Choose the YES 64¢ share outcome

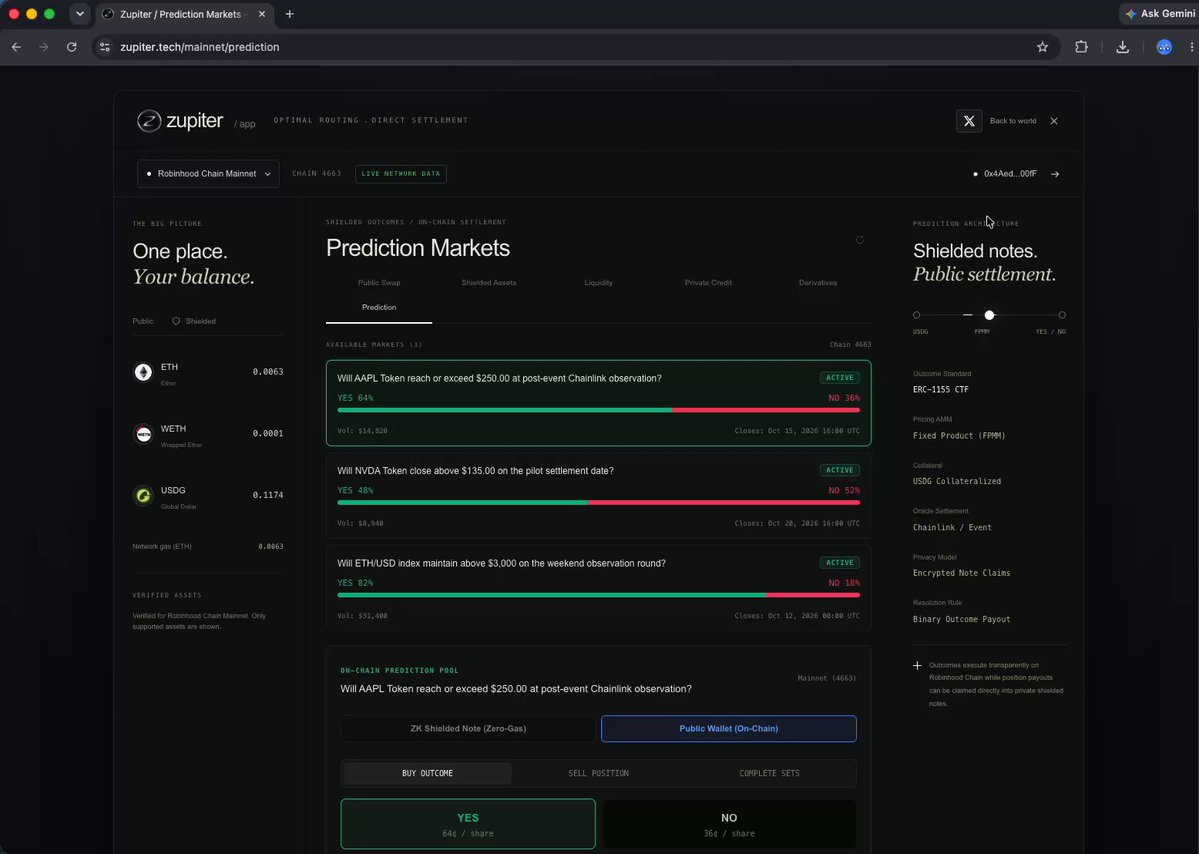[468, 824]
